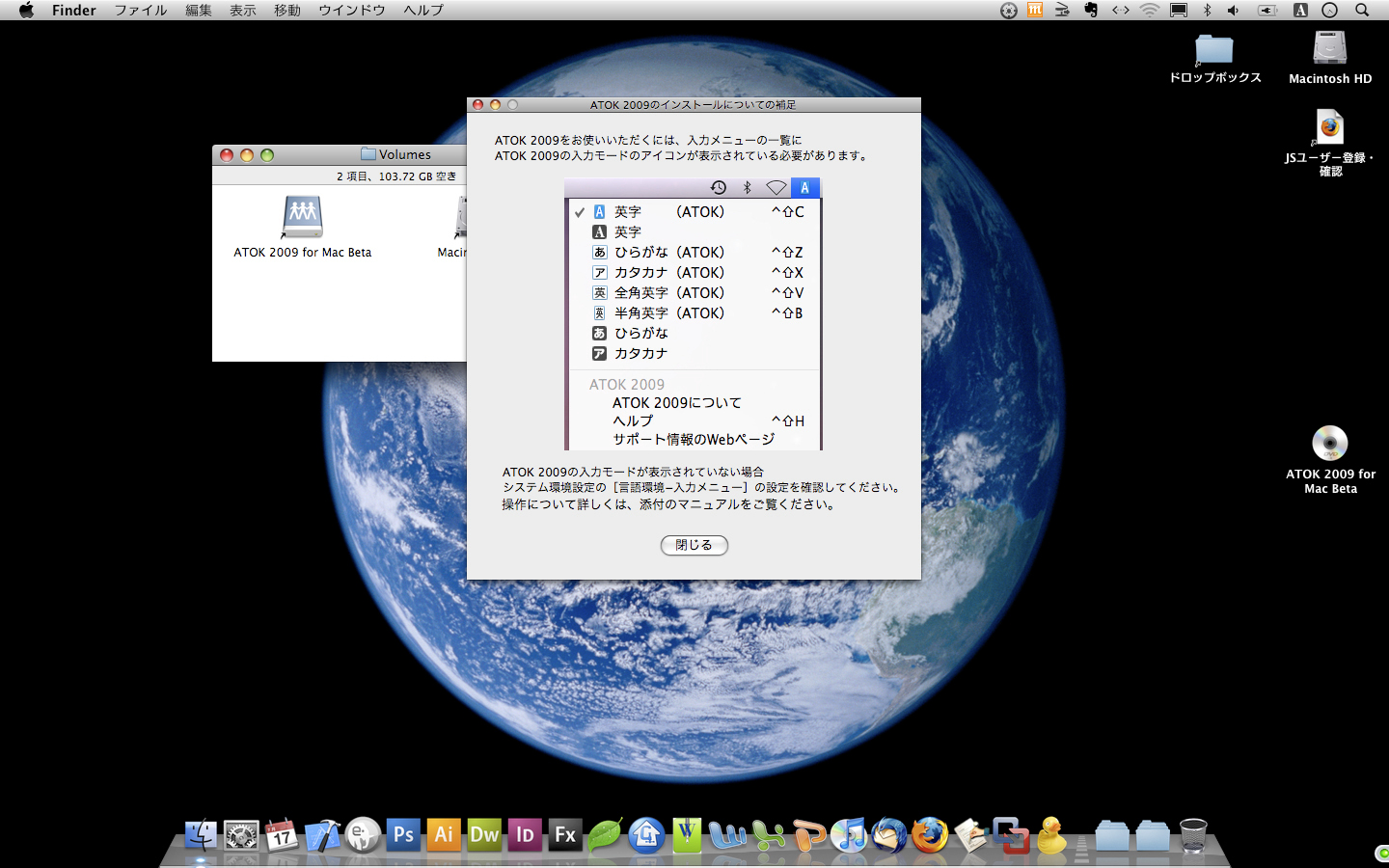Click the Volumes window title bar
This screenshot has height=868, width=1389.
340,154
